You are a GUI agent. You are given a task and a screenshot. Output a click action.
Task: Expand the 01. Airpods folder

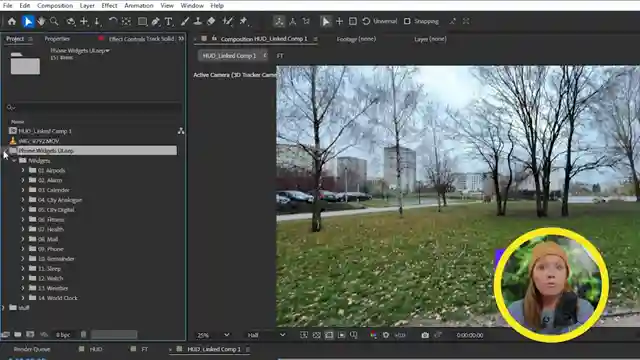pos(23,171)
